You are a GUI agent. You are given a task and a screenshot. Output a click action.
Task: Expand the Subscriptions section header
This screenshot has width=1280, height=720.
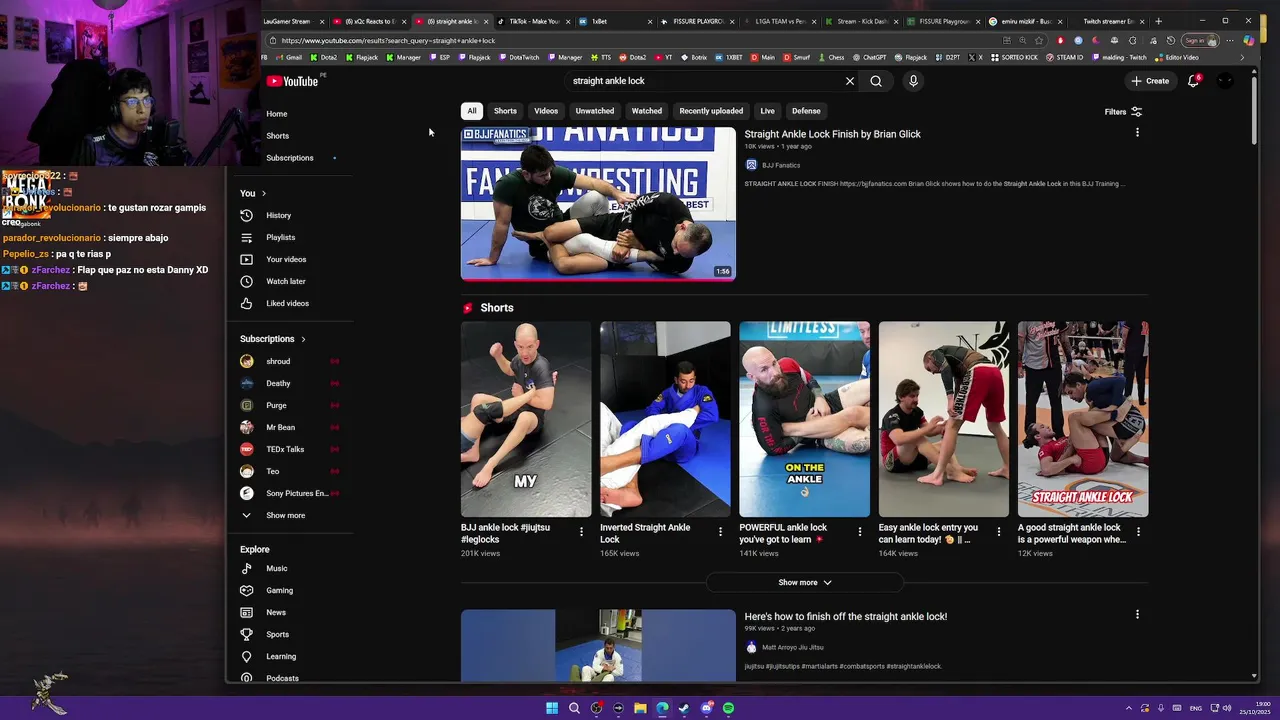coord(273,339)
